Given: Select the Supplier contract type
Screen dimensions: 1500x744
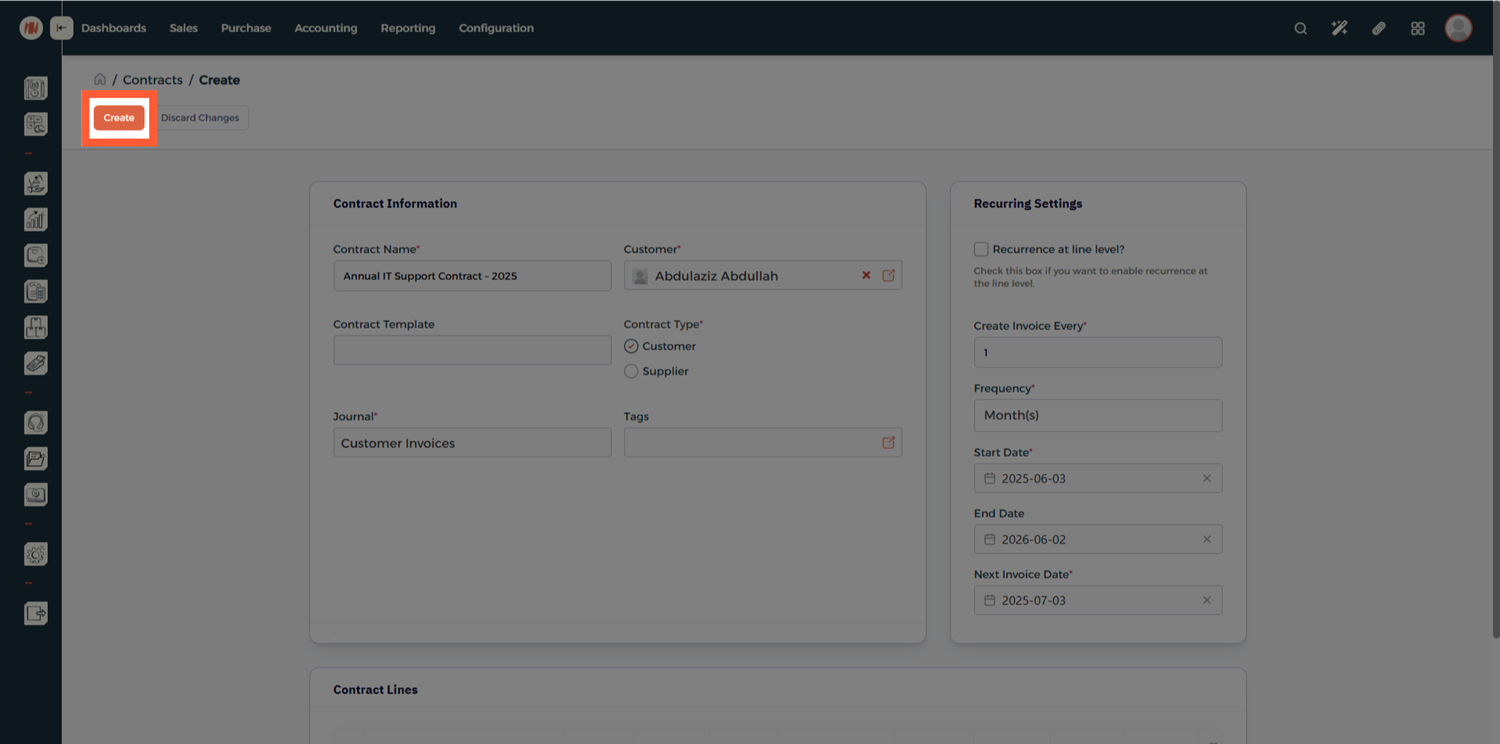Looking at the screenshot, I should [x=631, y=371].
